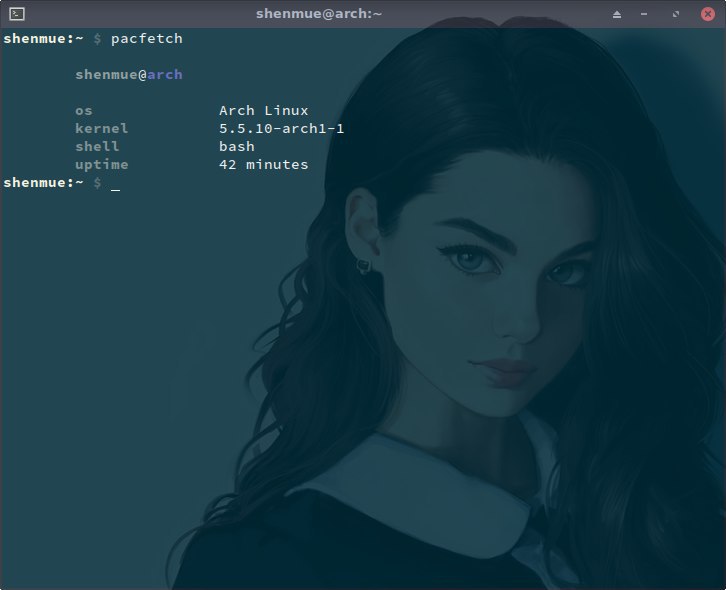Image resolution: width=726 pixels, height=590 pixels.
Task: Click the 'Arch Linux' value
Action: pyautogui.click(x=263, y=110)
